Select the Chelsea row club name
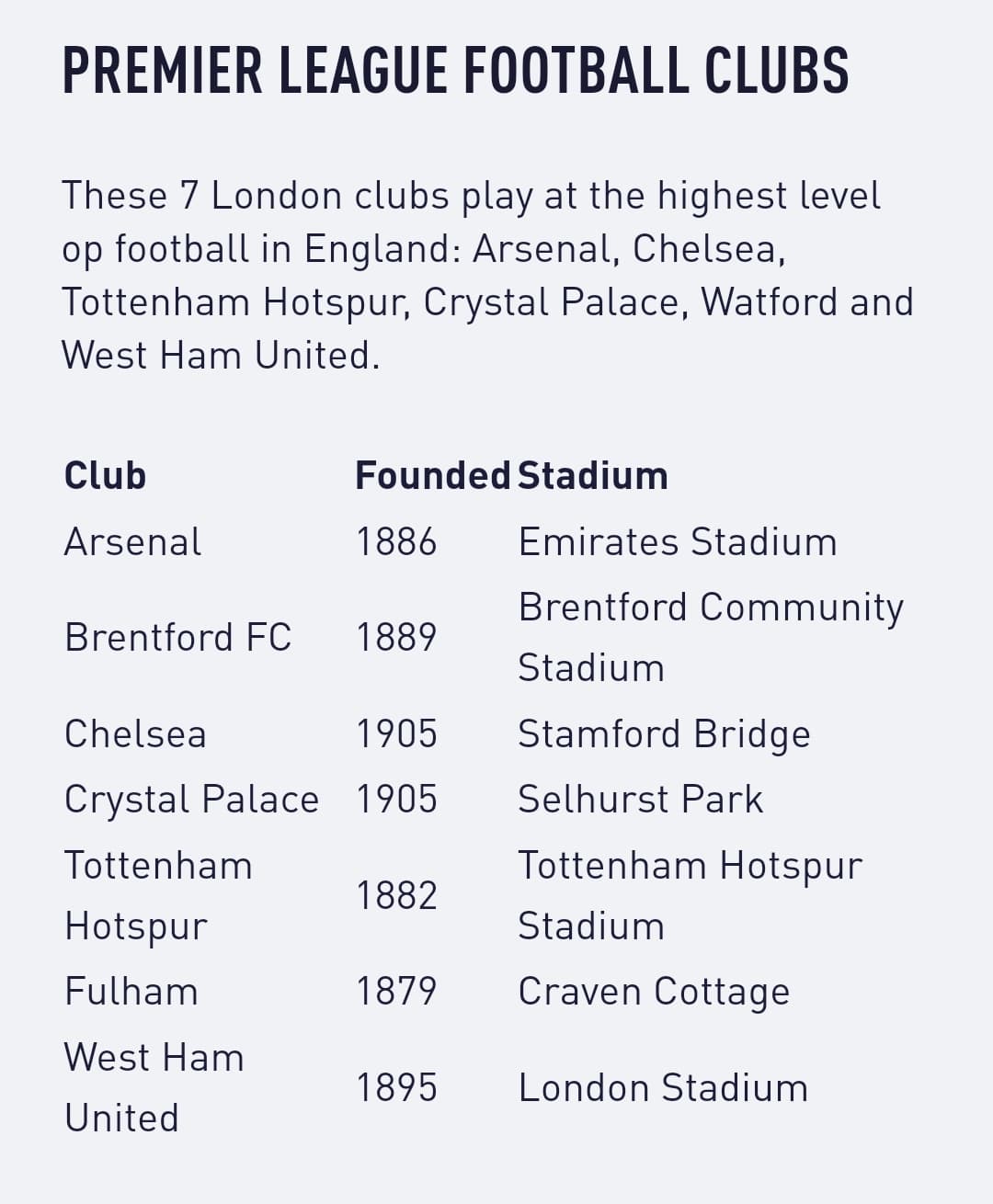 [x=135, y=734]
